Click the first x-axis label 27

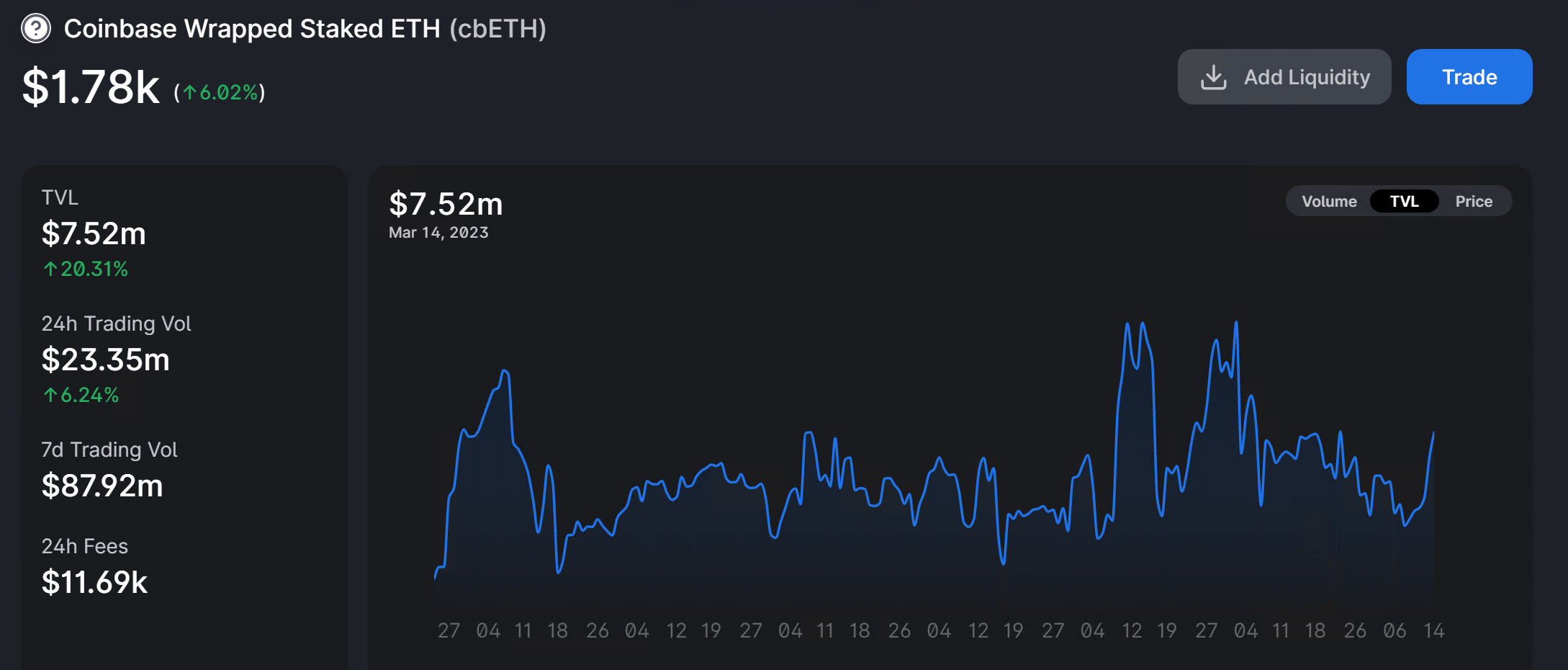(x=449, y=631)
